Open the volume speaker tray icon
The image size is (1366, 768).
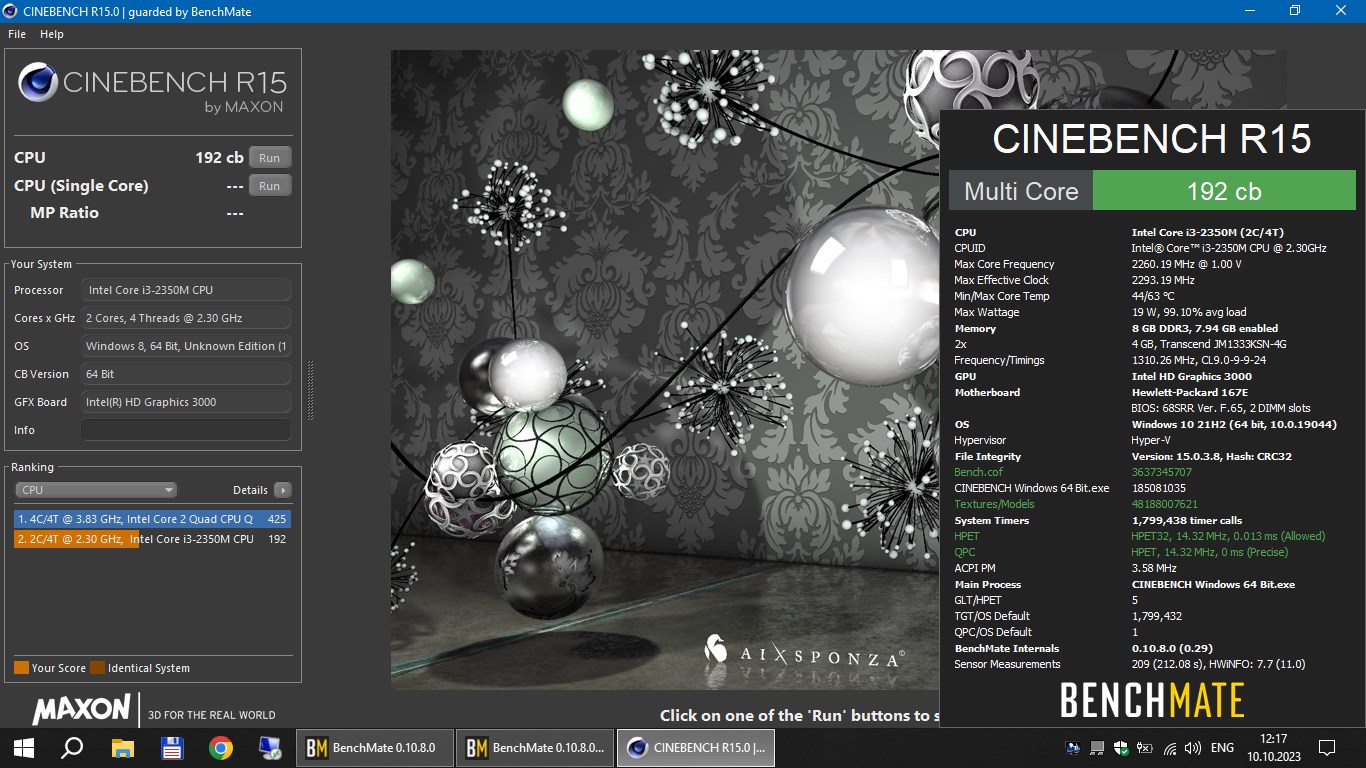point(1193,747)
